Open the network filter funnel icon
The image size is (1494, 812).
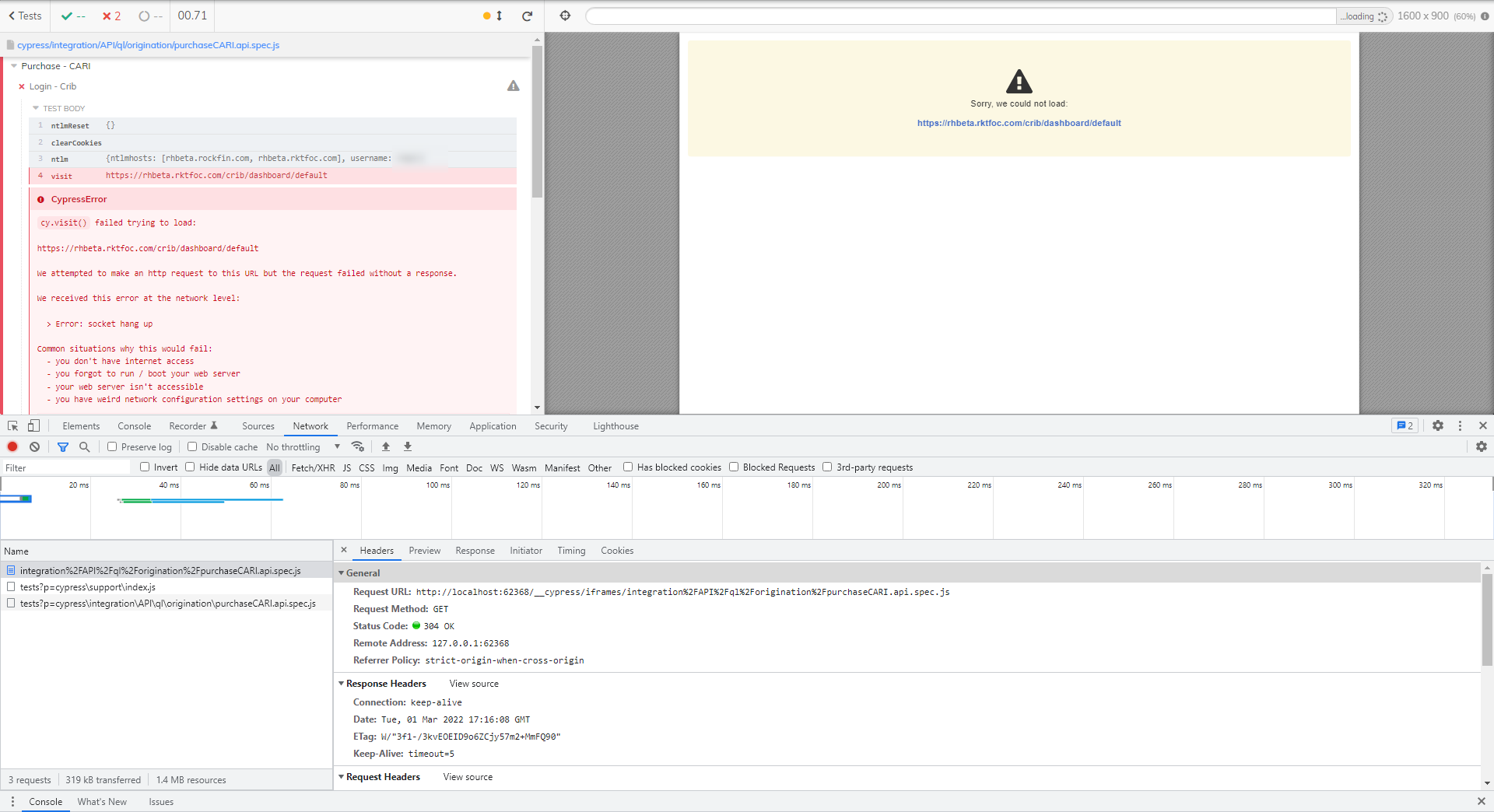click(x=63, y=446)
